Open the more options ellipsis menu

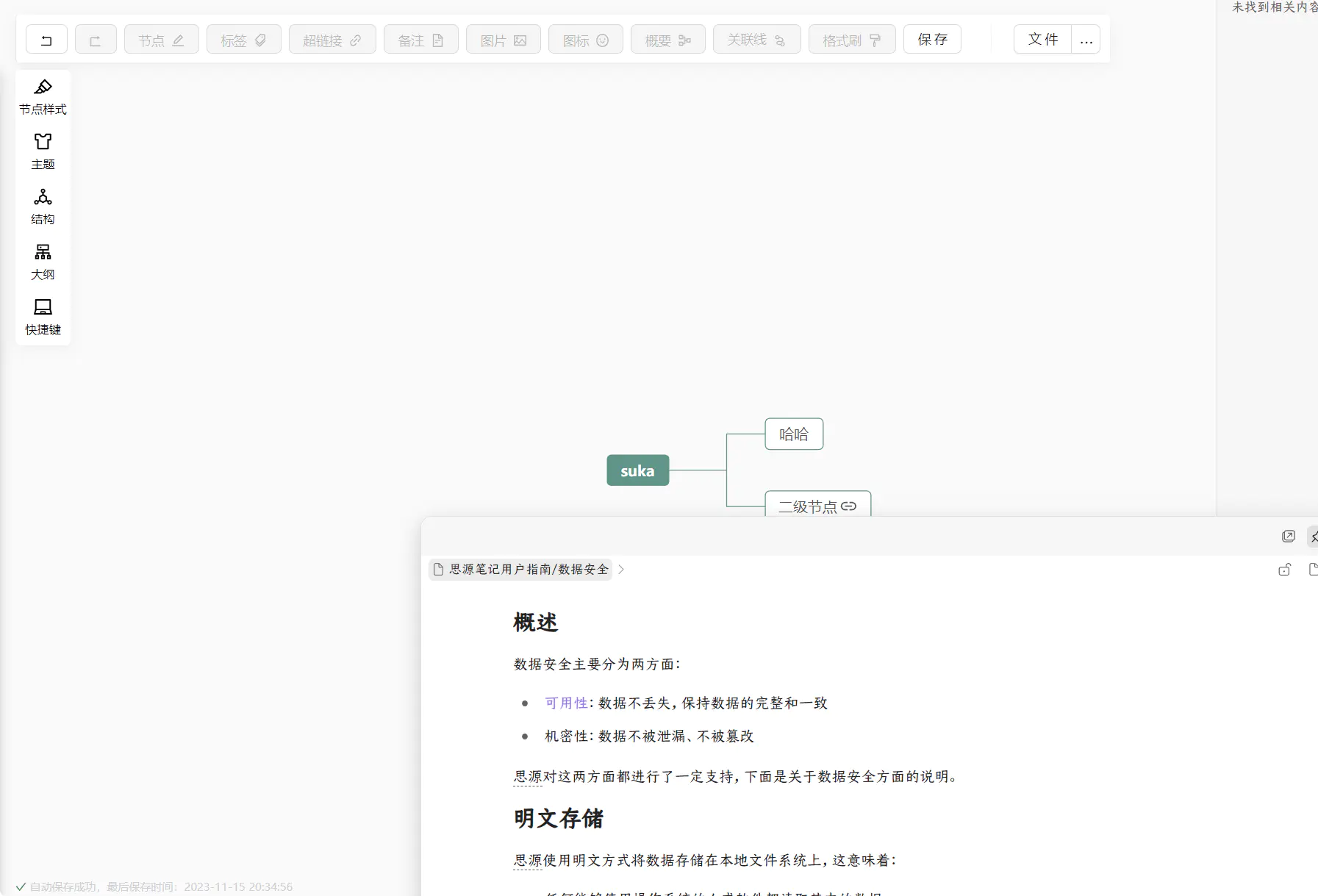(x=1086, y=40)
